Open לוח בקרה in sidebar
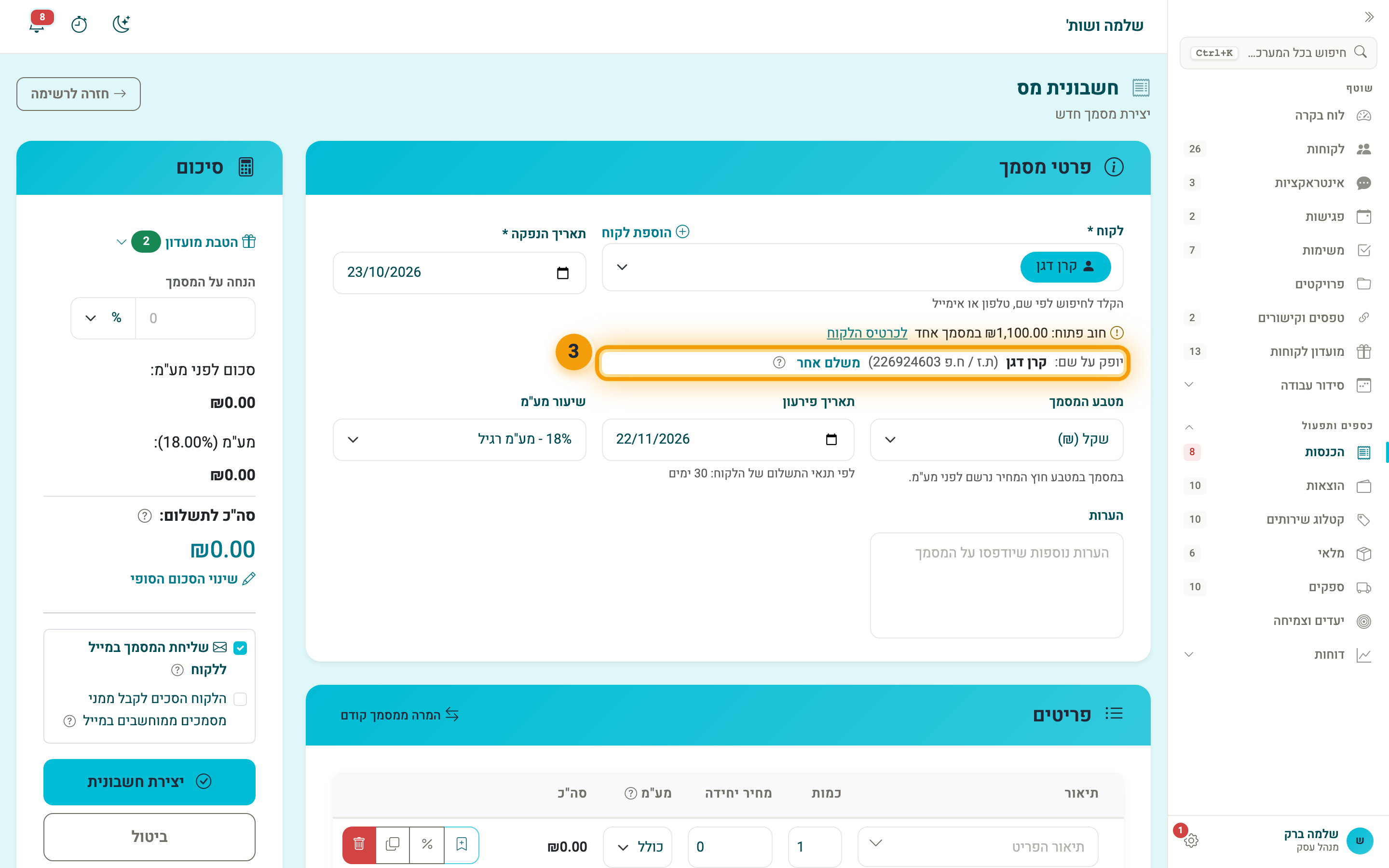1389x868 pixels. (1278, 115)
